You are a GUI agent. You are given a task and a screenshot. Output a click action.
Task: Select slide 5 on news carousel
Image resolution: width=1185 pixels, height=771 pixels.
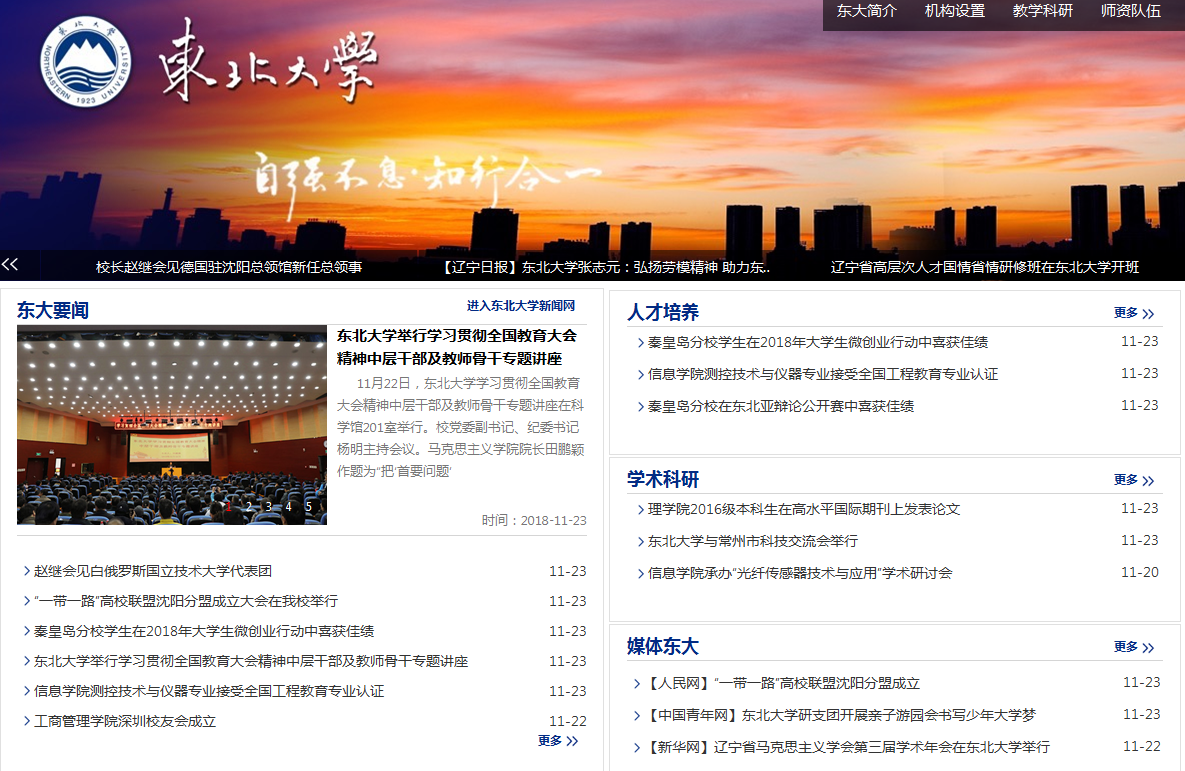coord(308,506)
